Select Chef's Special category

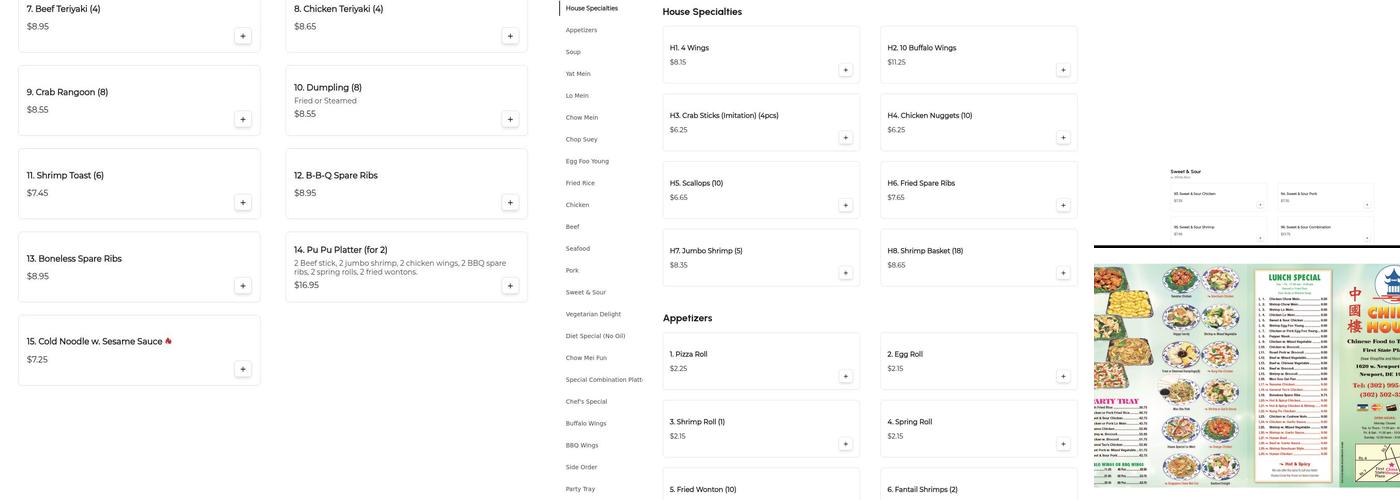click(x=586, y=402)
